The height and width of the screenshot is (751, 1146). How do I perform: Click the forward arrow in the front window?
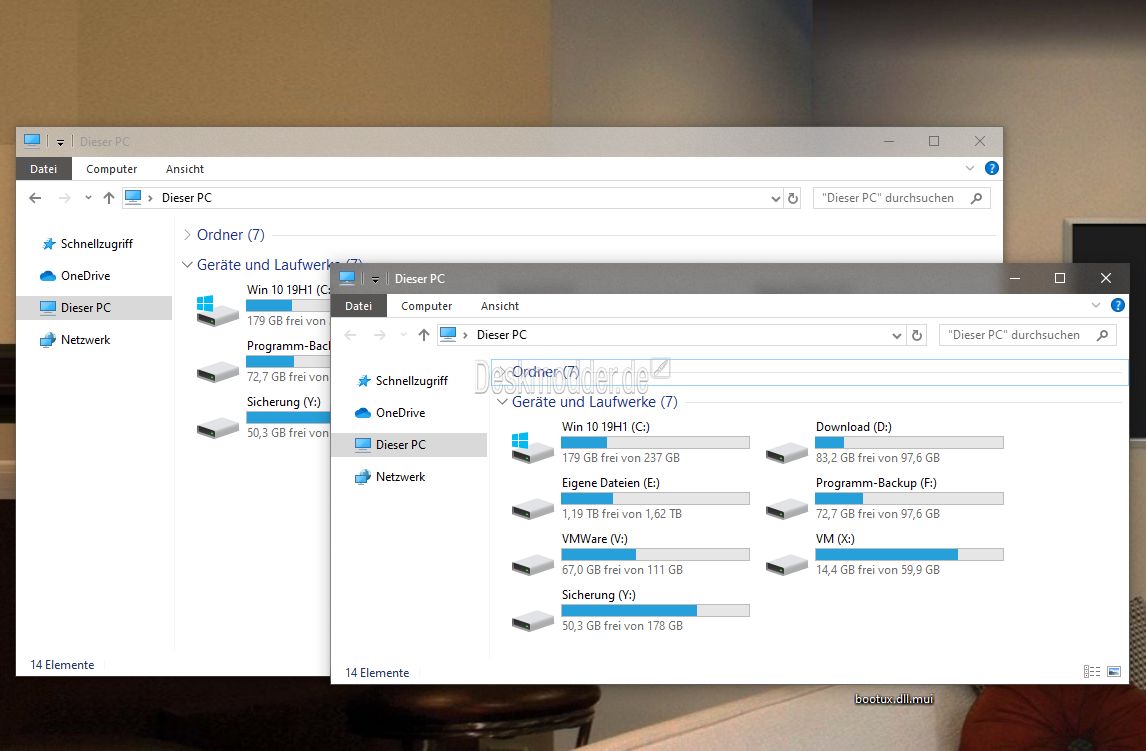(x=379, y=335)
